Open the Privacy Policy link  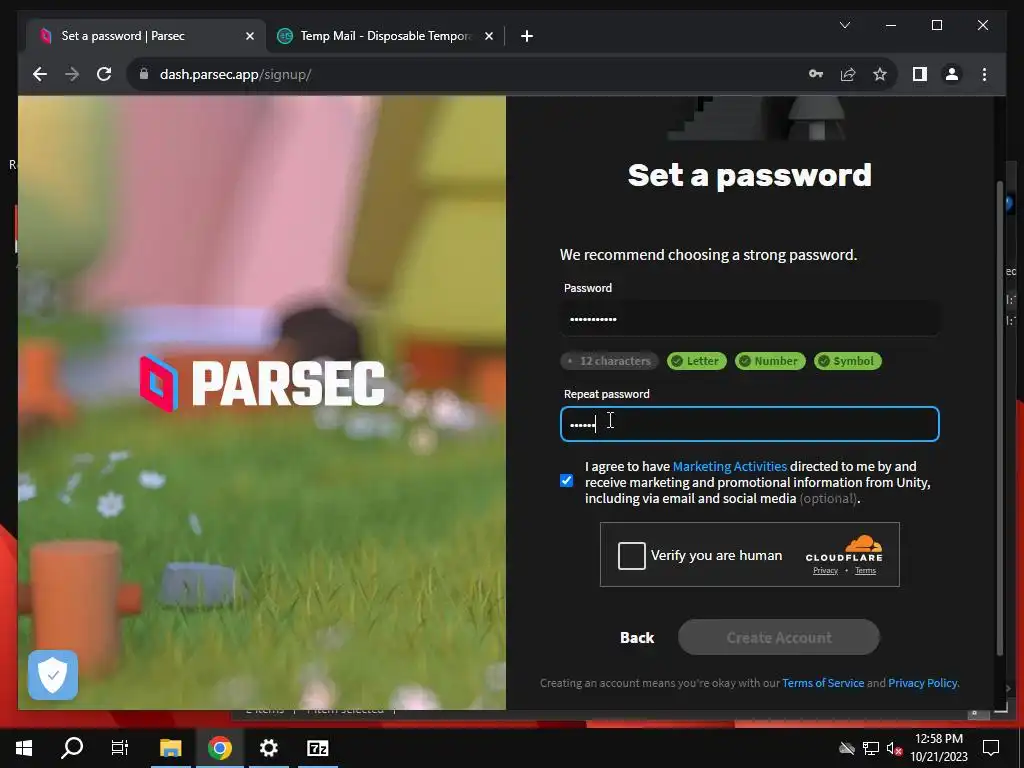[x=923, y=683]
